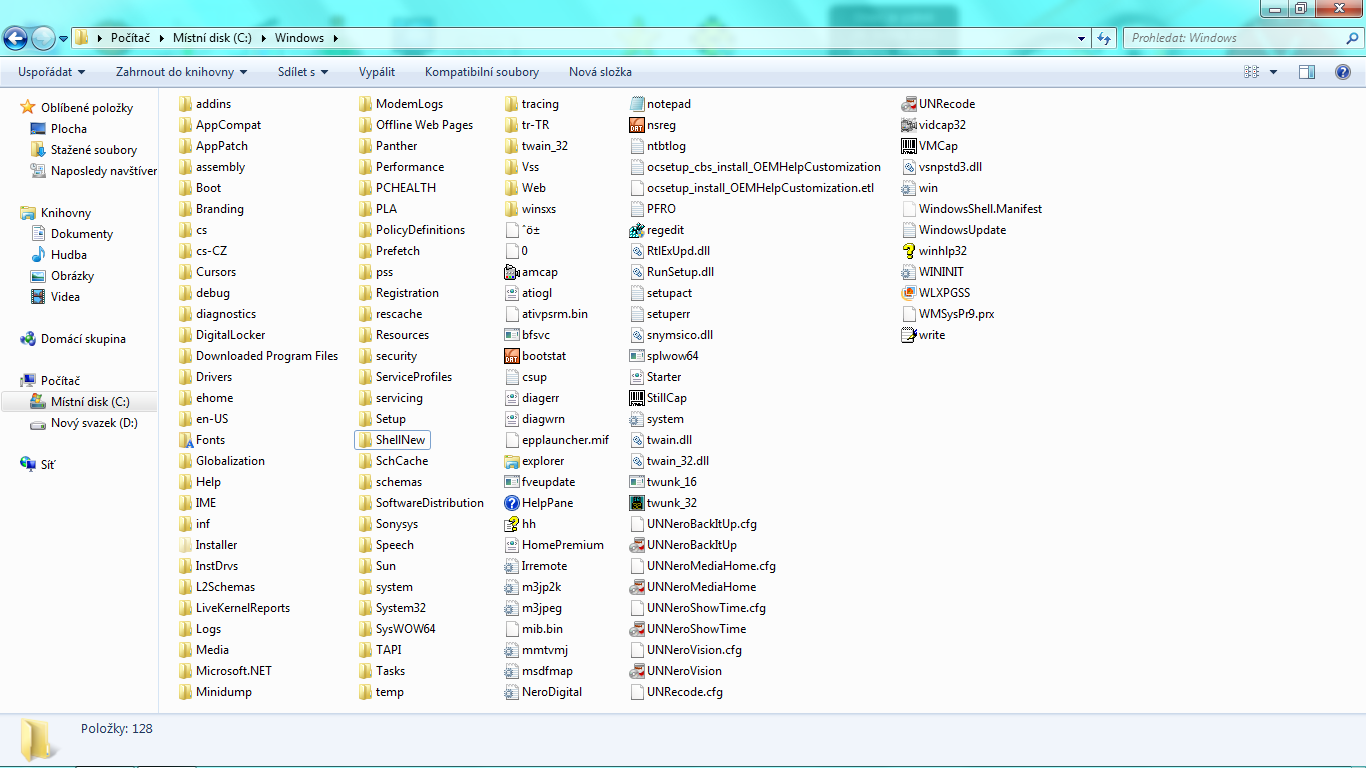The width and height of the screenshot is (1366, 768).
Task: Select the SoftwareDistribution folder
Action: [x=421, y=503]
